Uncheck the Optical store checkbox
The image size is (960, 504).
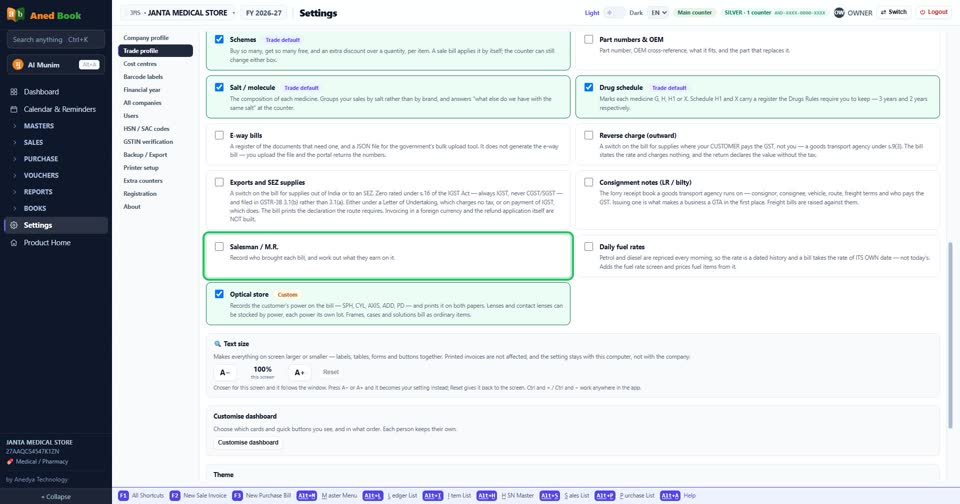point(219,294)
